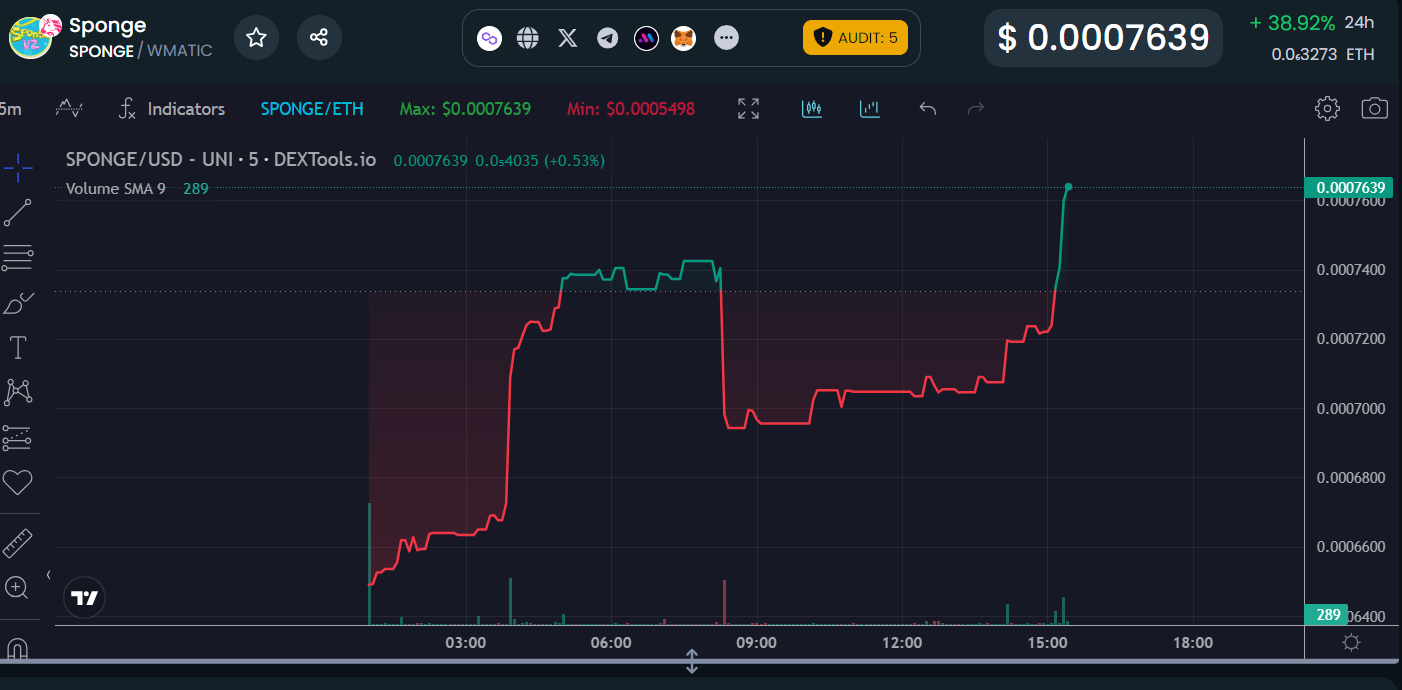Open the purple M-logo link icon
Viewport: 1402px width, 690px height.
click(646, 38)
